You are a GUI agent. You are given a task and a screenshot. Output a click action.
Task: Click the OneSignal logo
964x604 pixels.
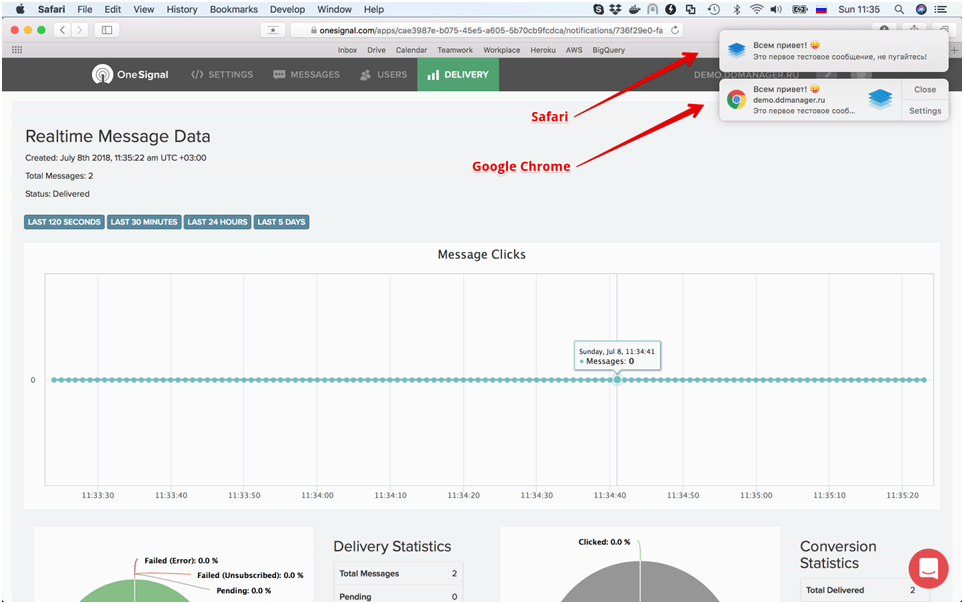click(130, 74)
